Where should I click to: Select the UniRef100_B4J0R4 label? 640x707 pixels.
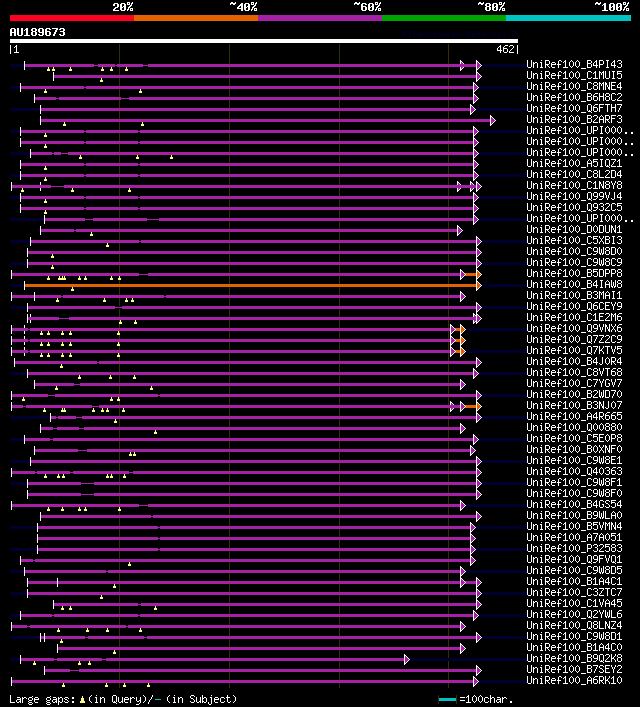point(574,361)
